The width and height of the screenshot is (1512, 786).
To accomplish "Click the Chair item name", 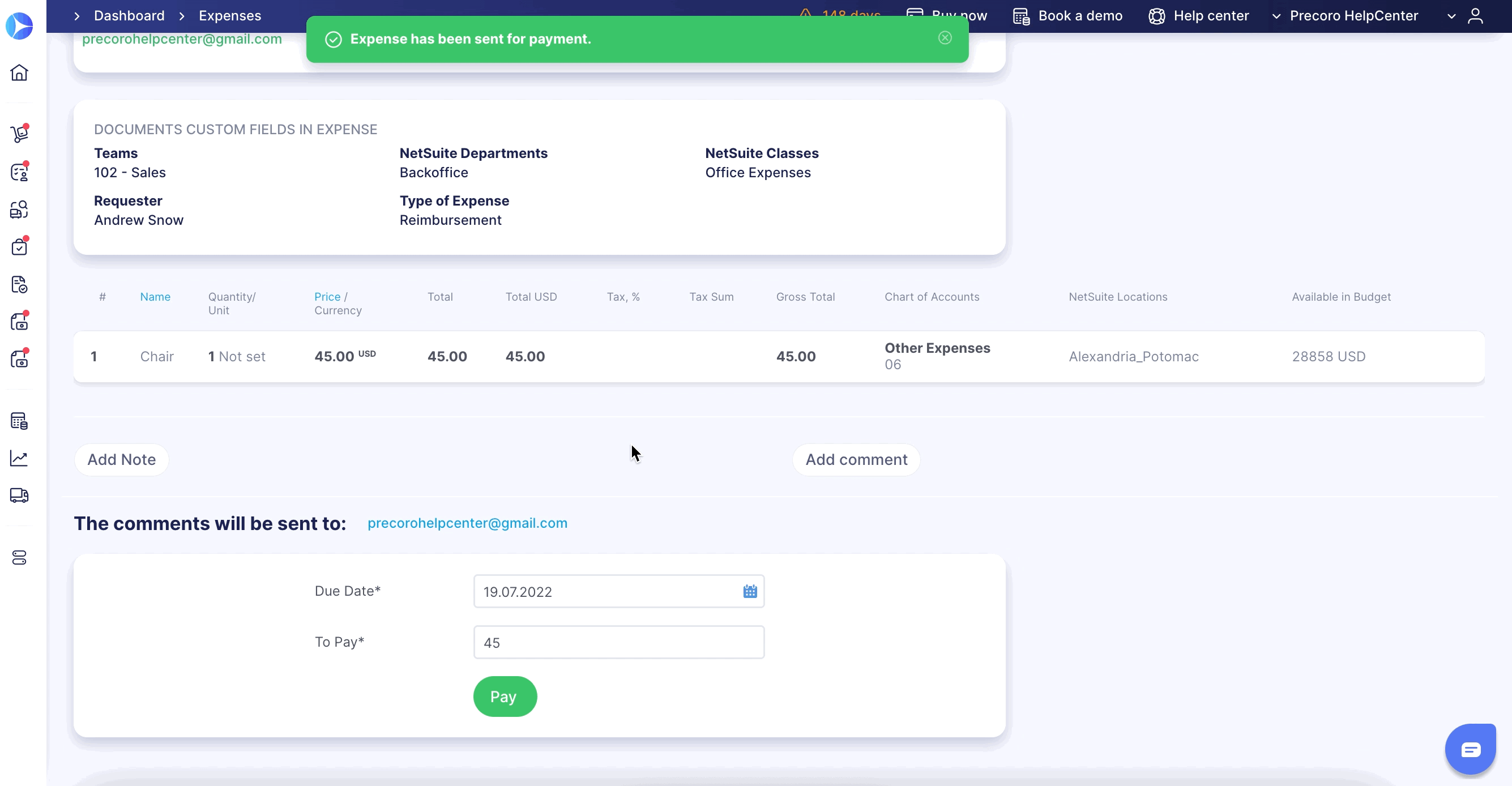I will click(x=157, y=357).
